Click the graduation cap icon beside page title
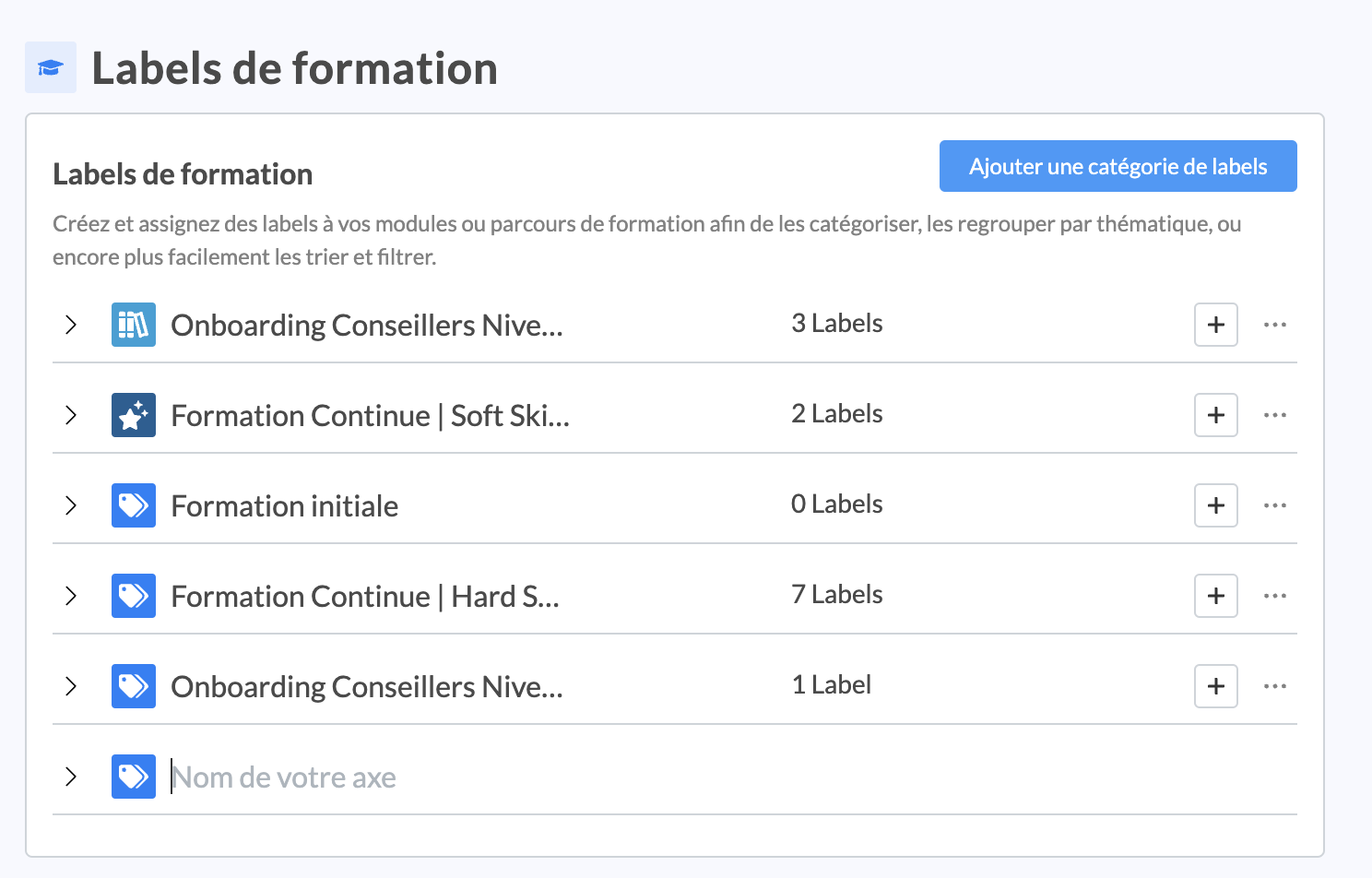Image resolution: width=1372 pixels, height=878 pixels. [x=50, y=67]
